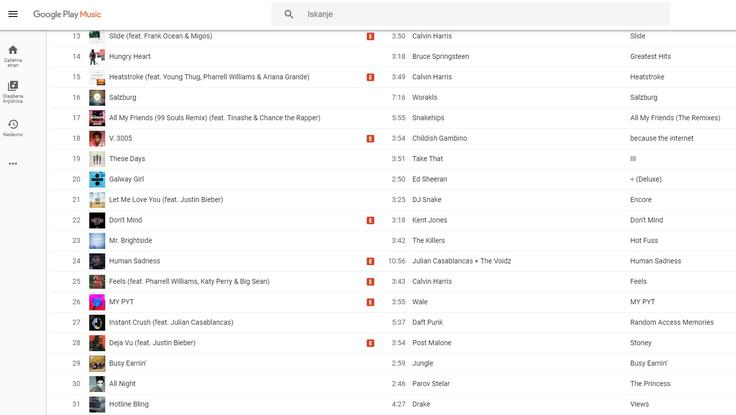Open album because the internet
This screenshot has height=415, width=736.
pyautogui.click(x=662, y=138)
